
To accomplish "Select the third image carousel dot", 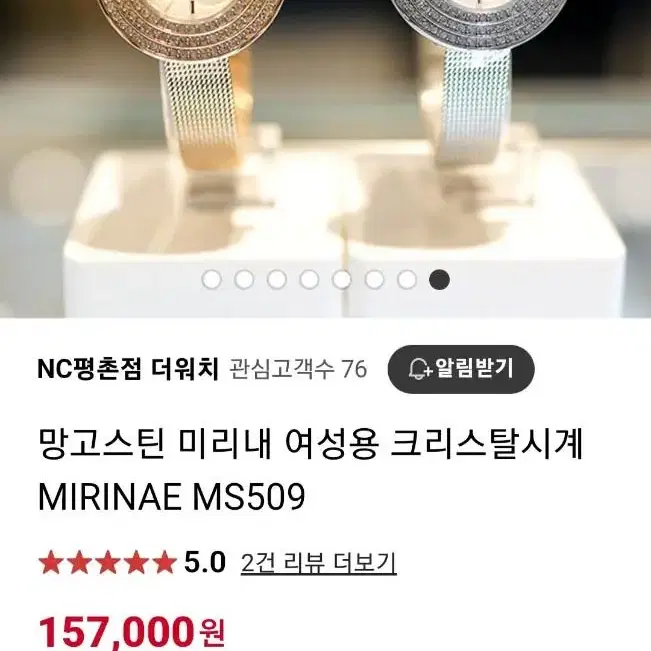I will (277, 279).
